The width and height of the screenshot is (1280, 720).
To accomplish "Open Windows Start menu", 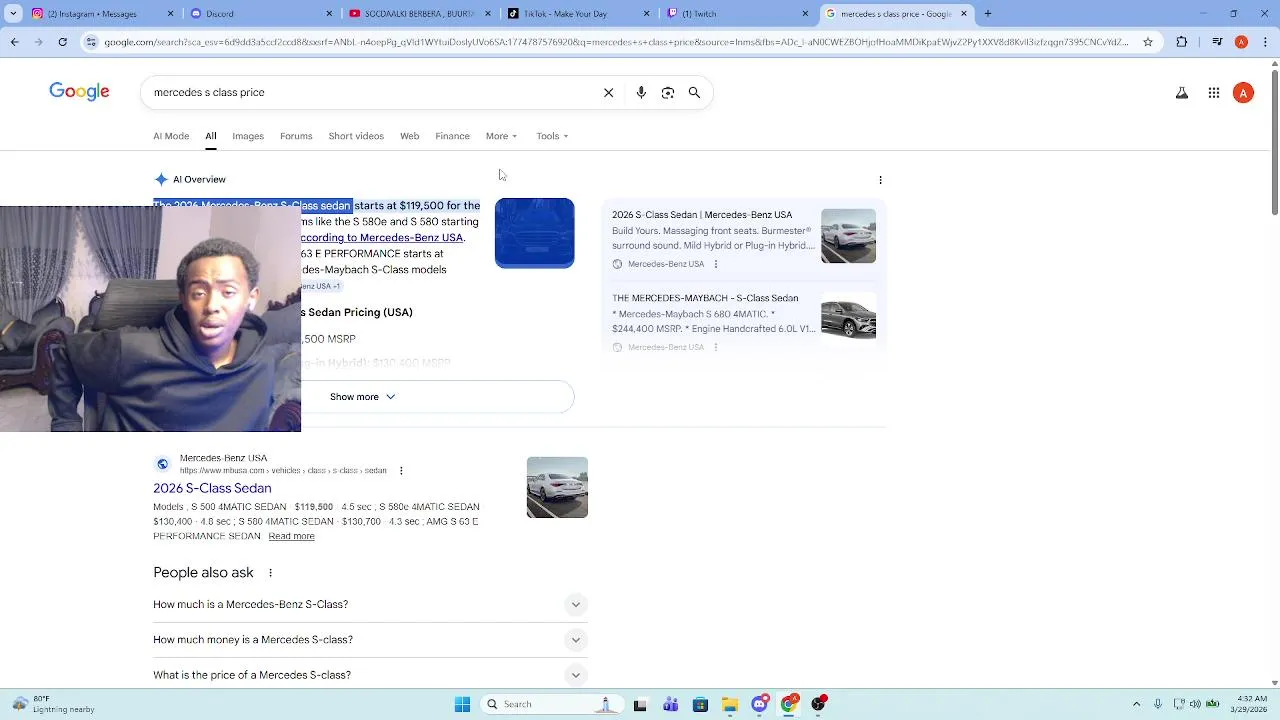I will 462,704.
